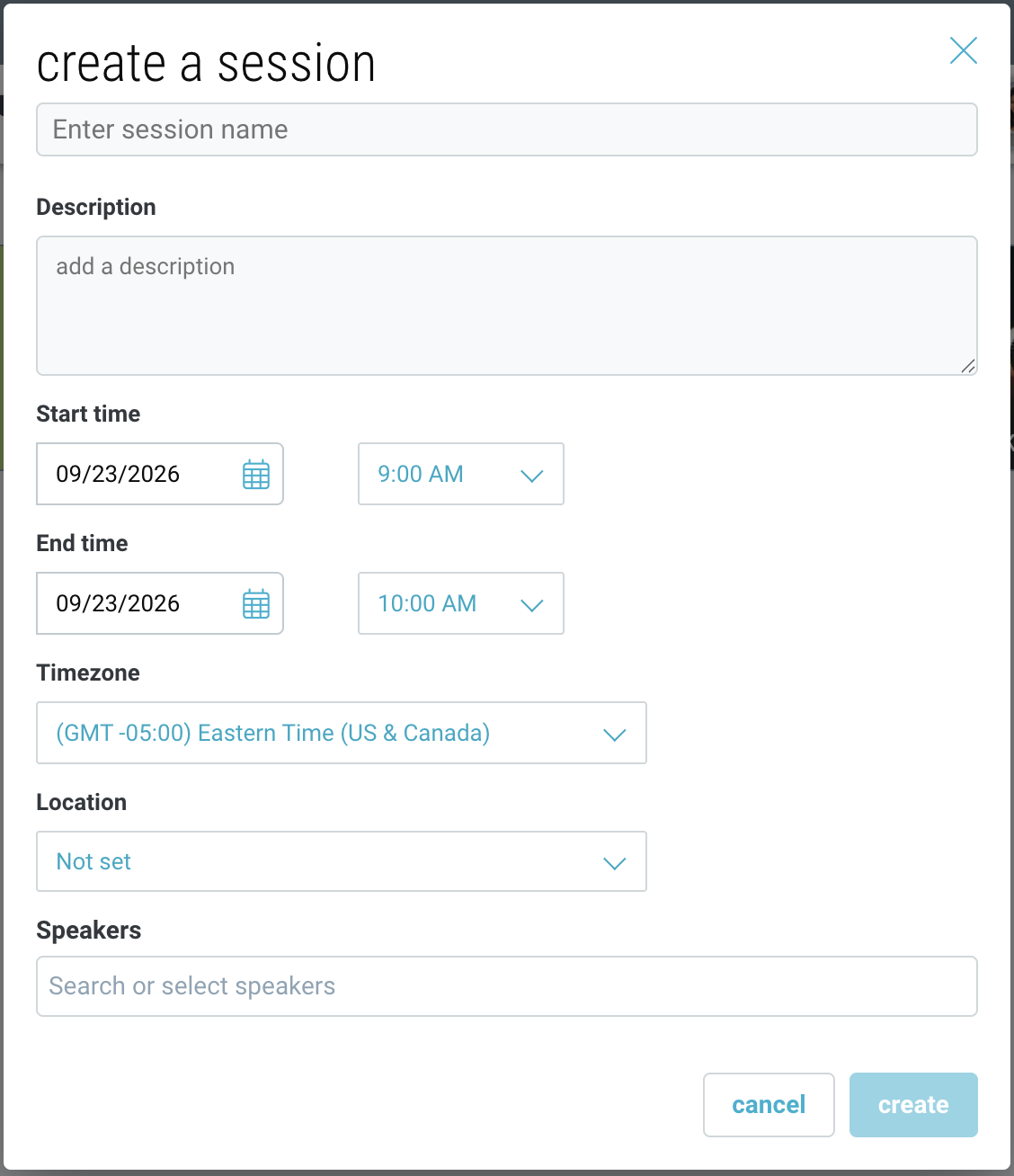Open the Start time calendar picker icon
The height and width of the screenshot is (1176, 1014).
(256, 474)
